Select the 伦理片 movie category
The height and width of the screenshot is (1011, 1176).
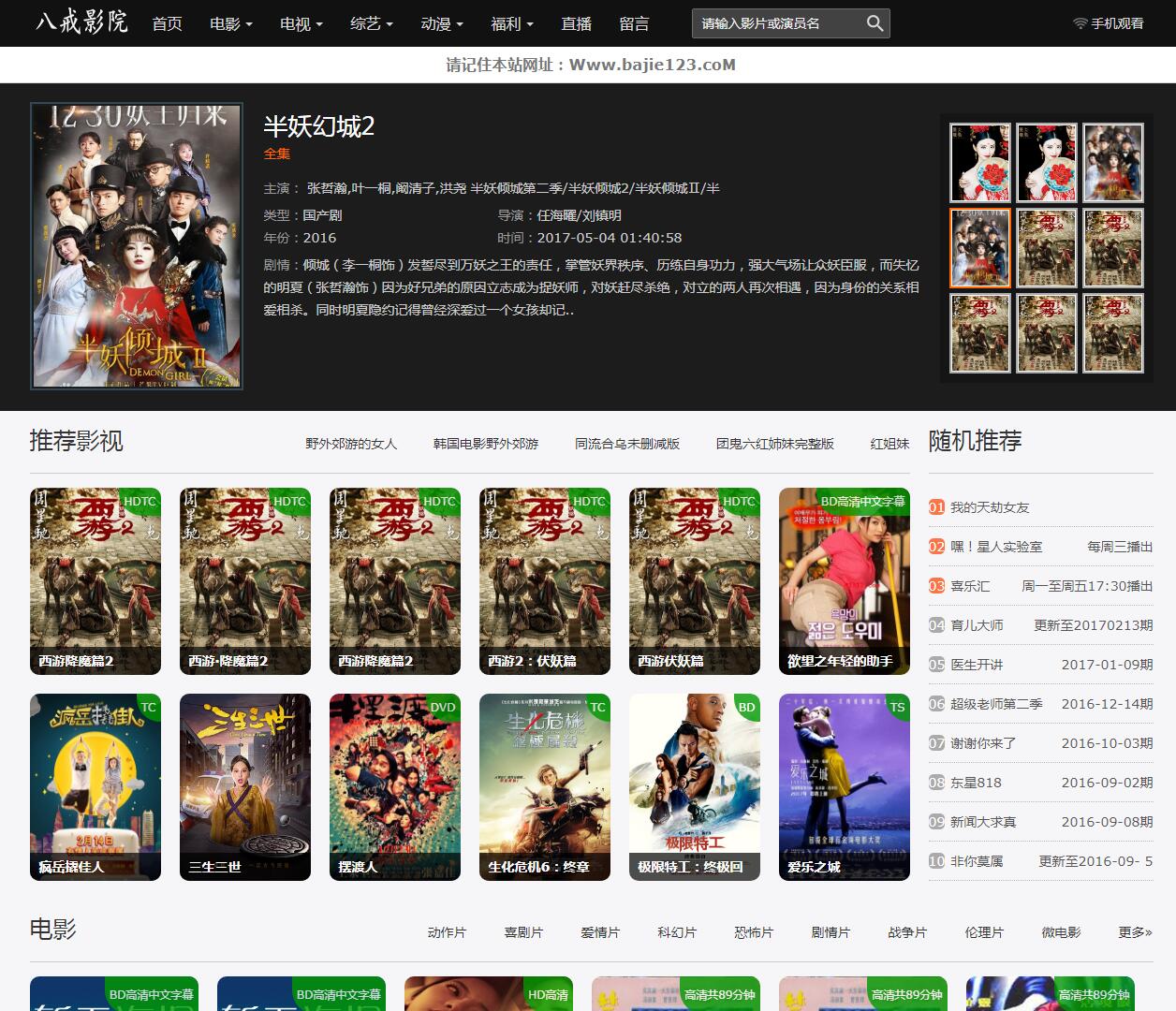coord(984,932)
